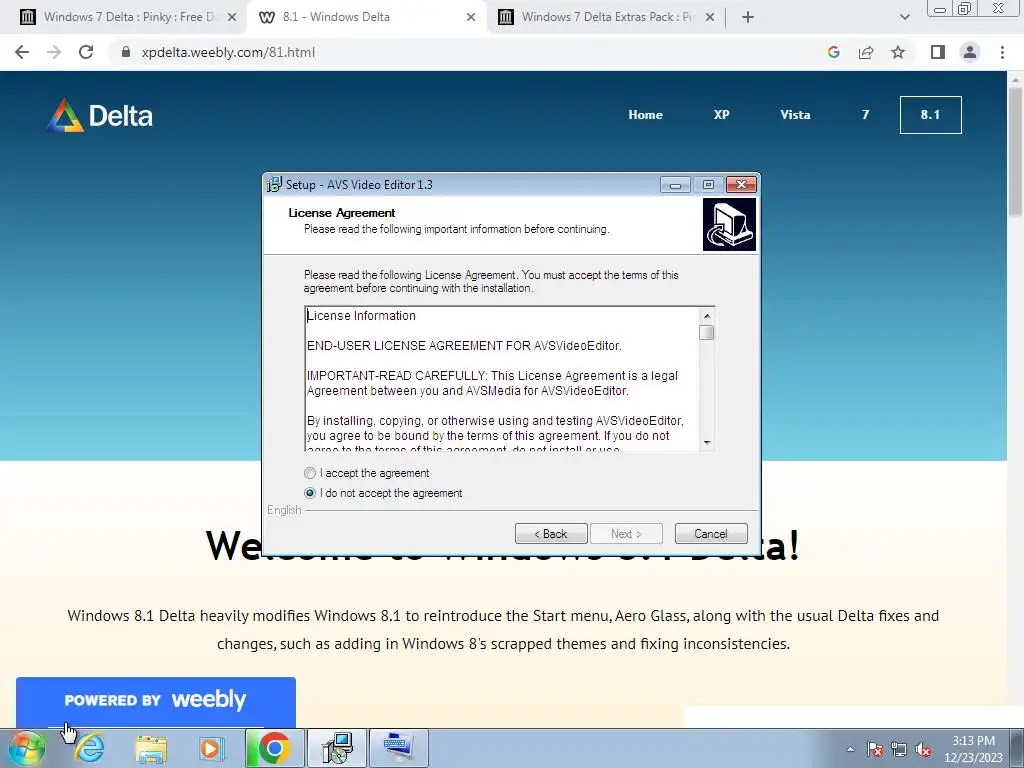Open the clock showing 3:13 PM
This screenshot has height=768, width=1024.
(973, 749)
